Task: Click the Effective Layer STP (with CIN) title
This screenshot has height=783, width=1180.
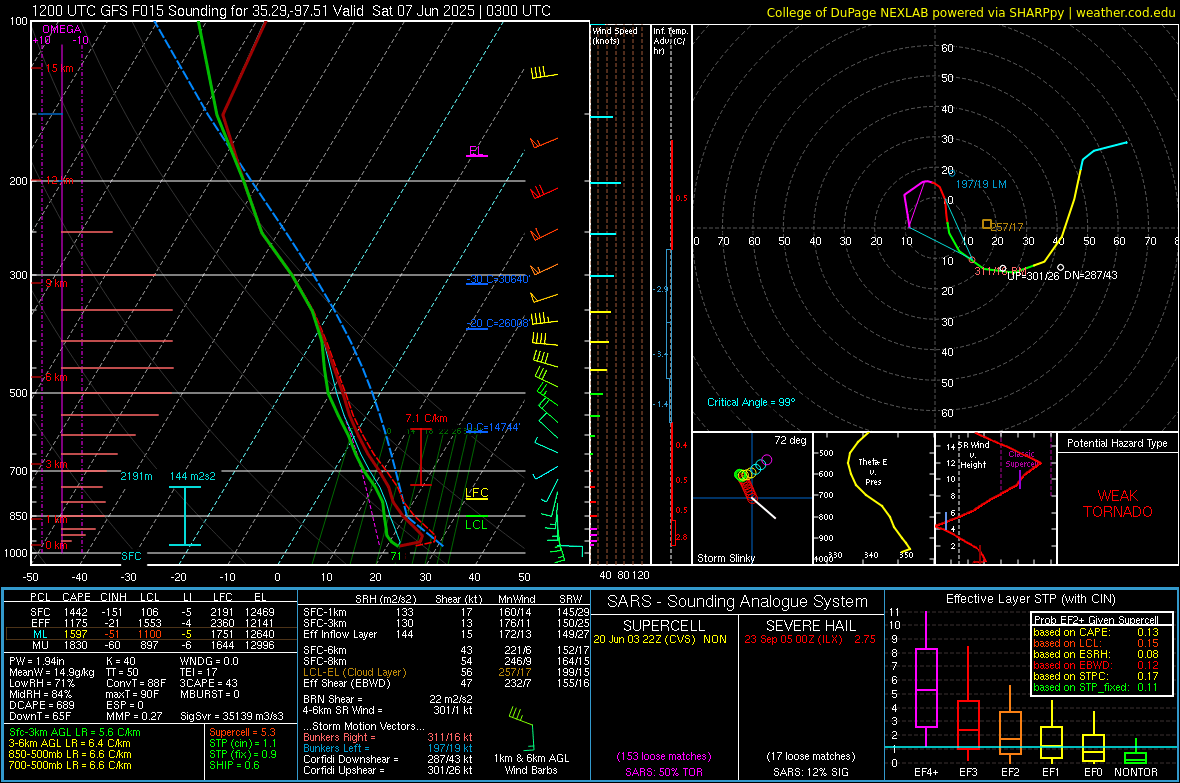Action: 1030,599
